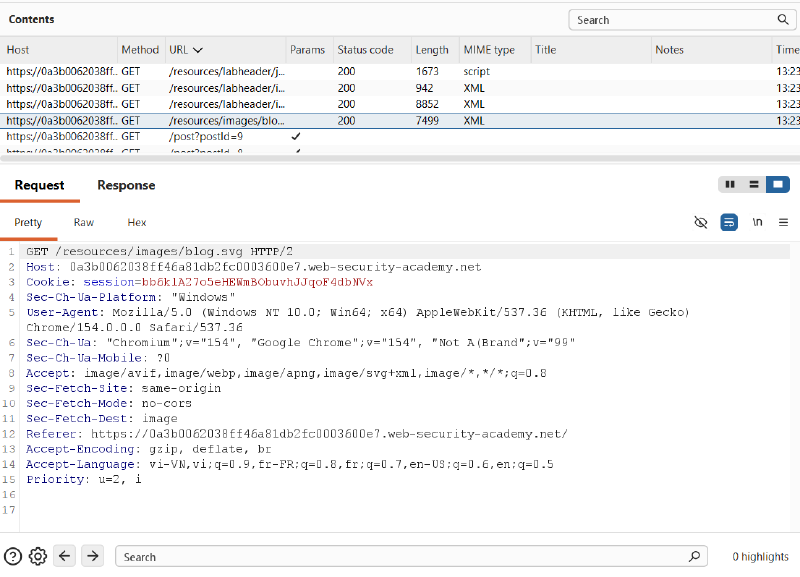
Task: Click the GET /resources/images/blog.svg request line
Action: pos(160,252)
